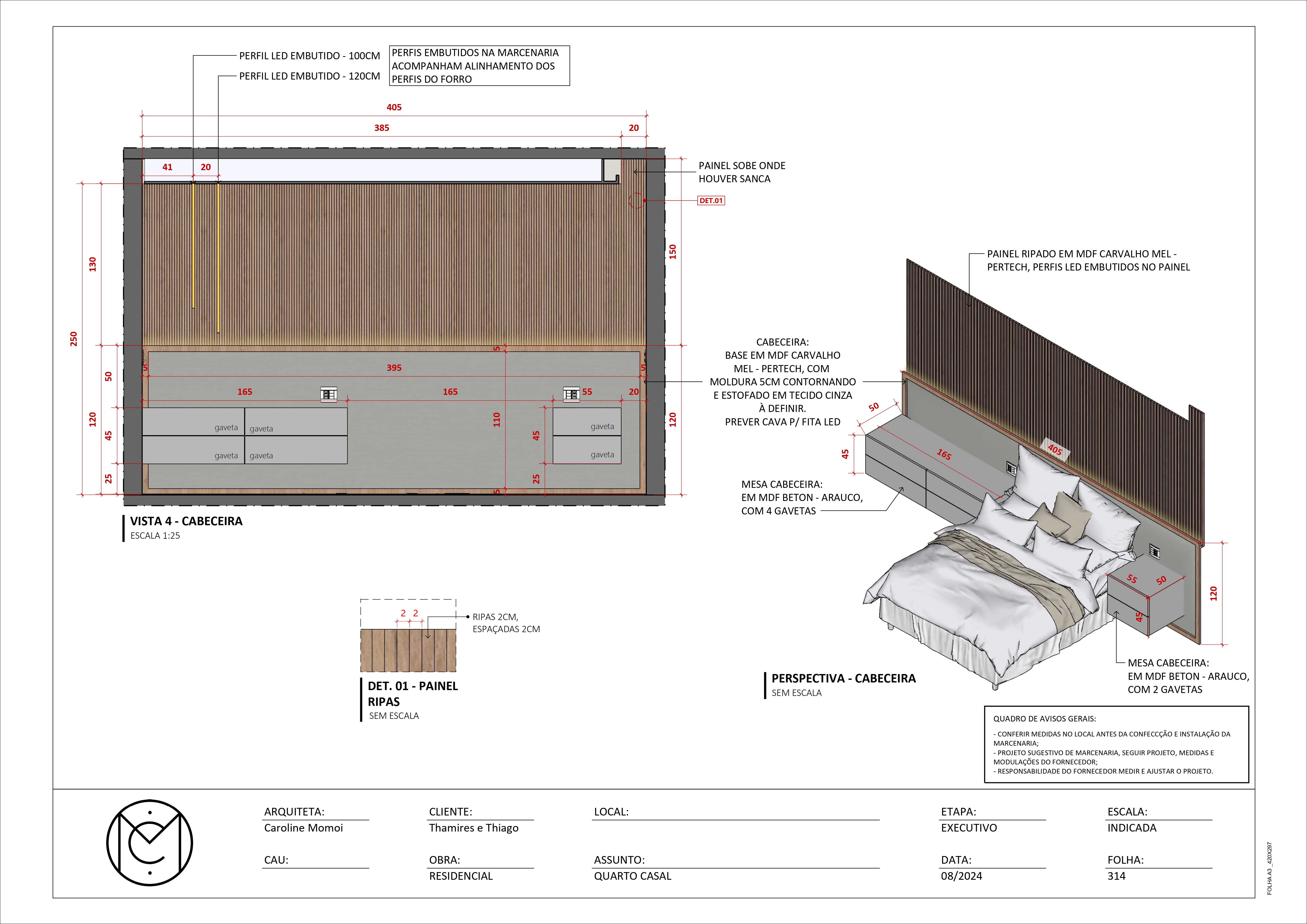
Task: Click 'PREVER CAVA P/ FITA LED' line
Action: point(782,422)
